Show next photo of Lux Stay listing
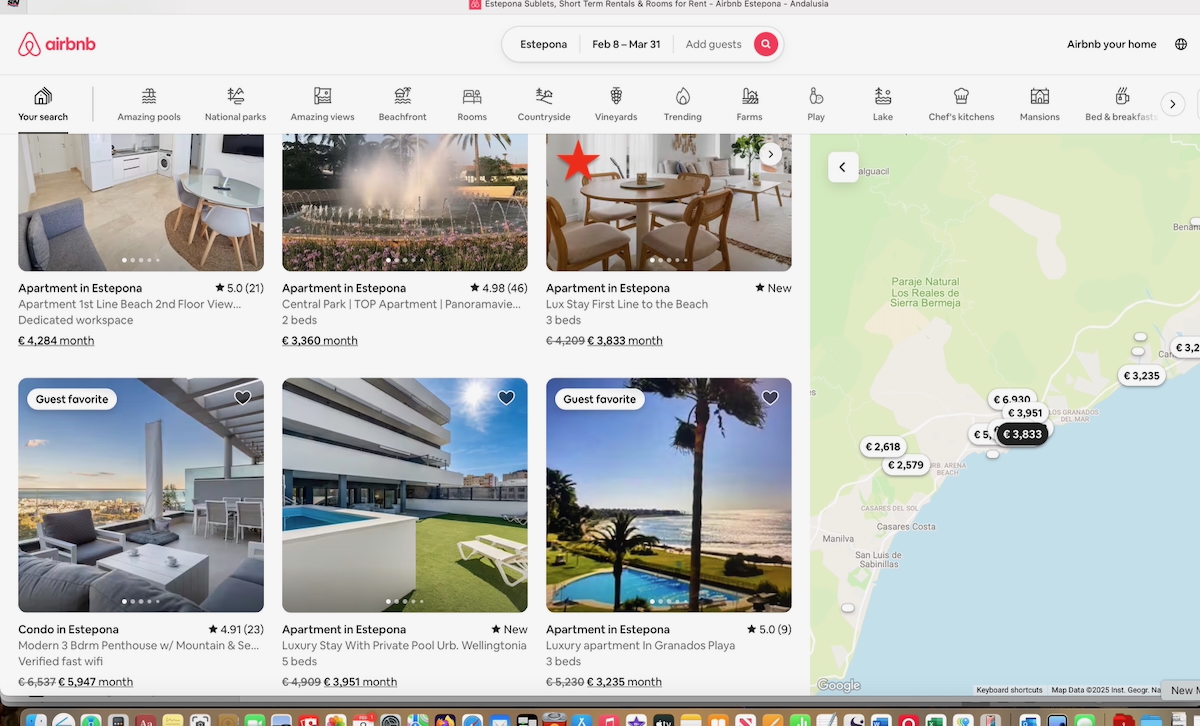The width and height of the screenshot is (1200, 726). tap(770, 154)
